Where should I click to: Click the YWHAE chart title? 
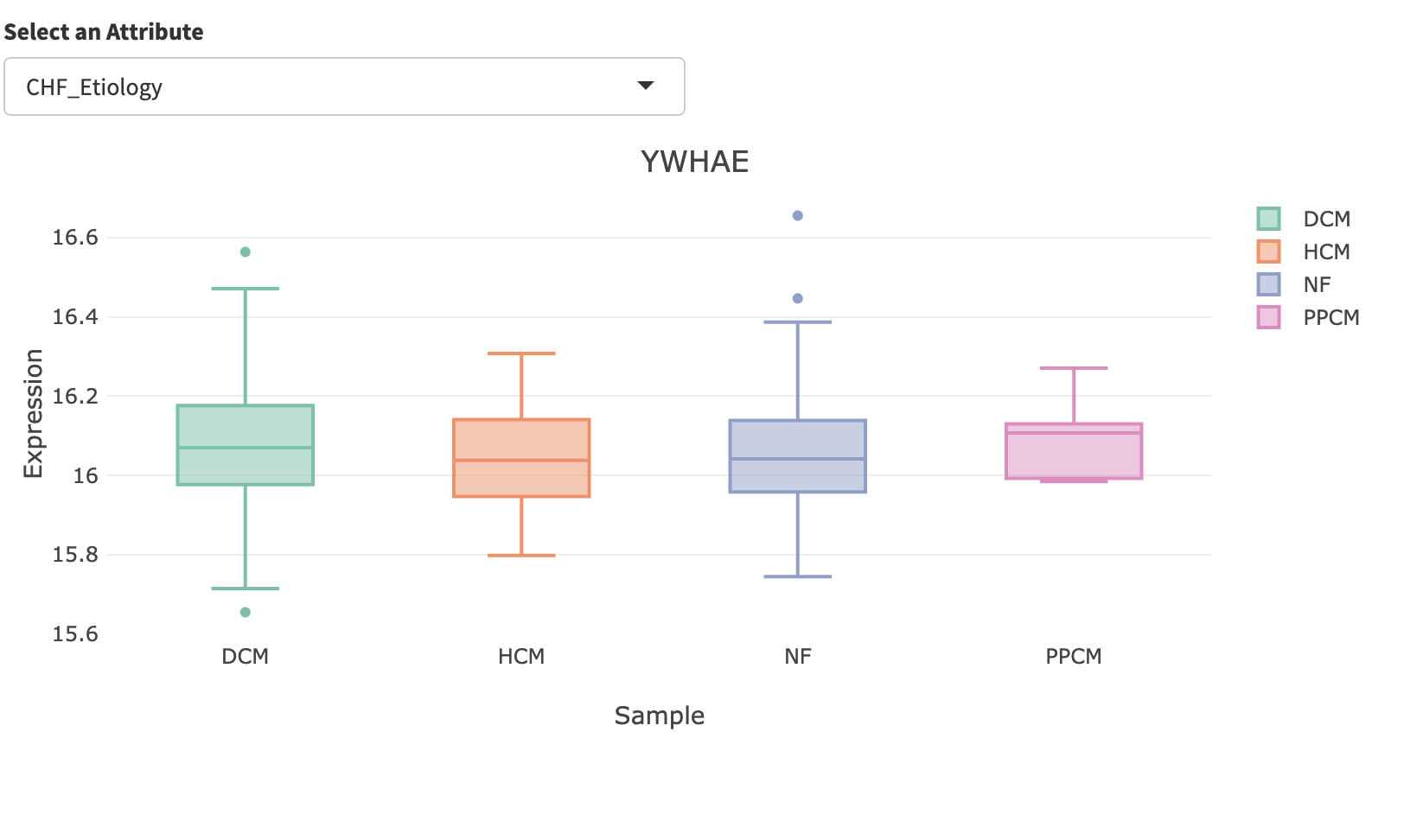(694, 162)
